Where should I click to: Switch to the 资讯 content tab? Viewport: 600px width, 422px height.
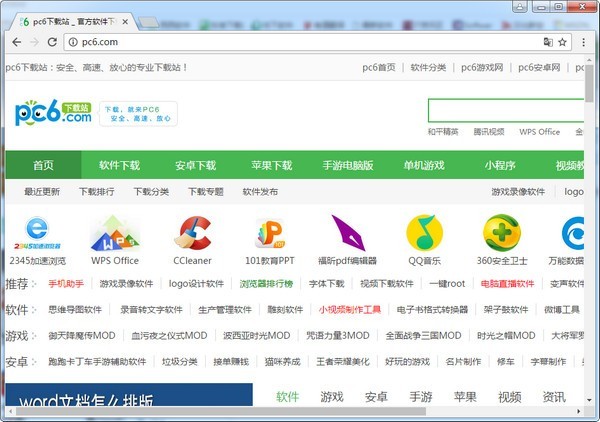pos(554,397)
